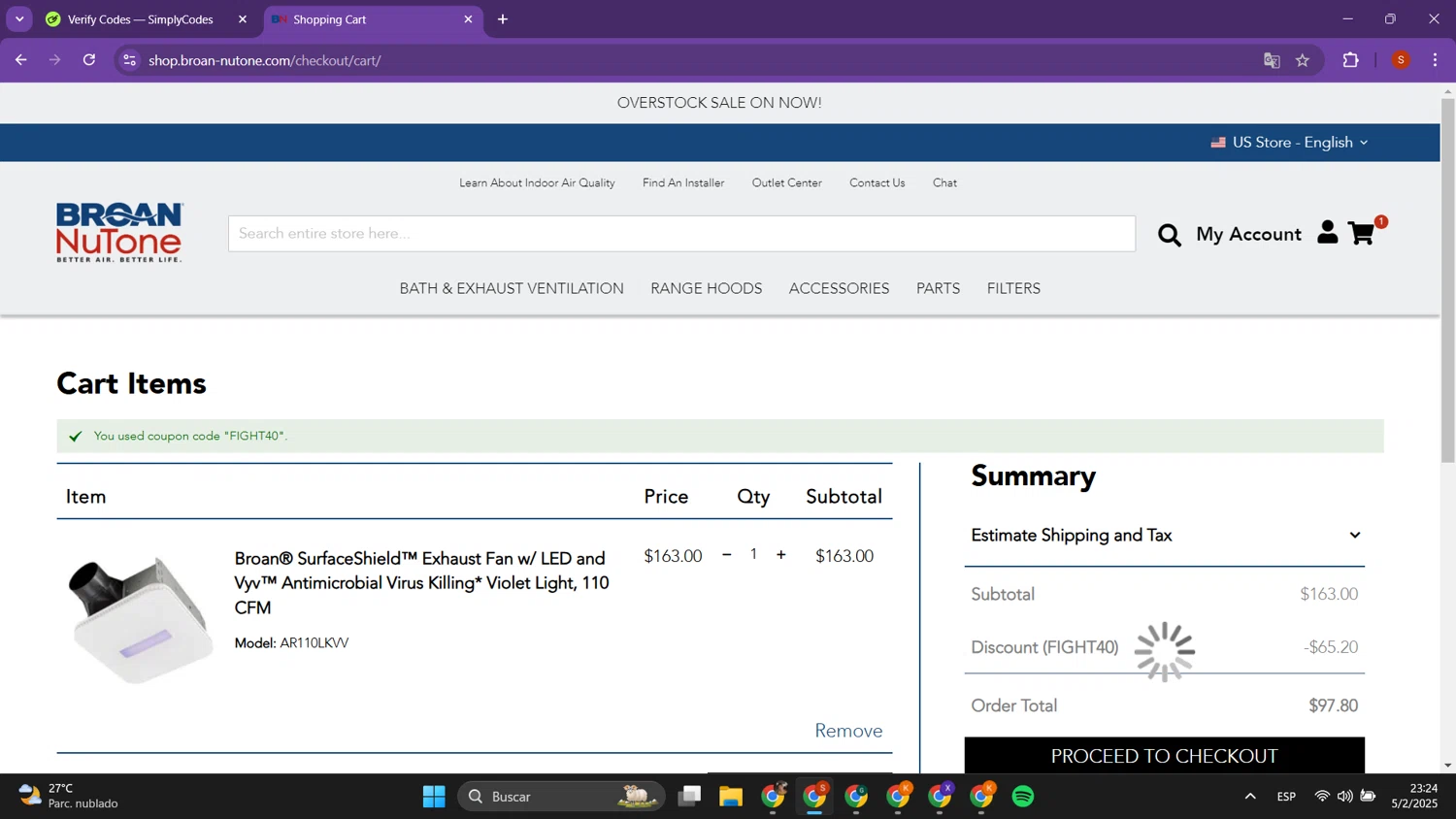Click the Discount -$65.20 amount
Image resolution: width=1456 pixels, height=819 pixels.
coord(1331,647)
